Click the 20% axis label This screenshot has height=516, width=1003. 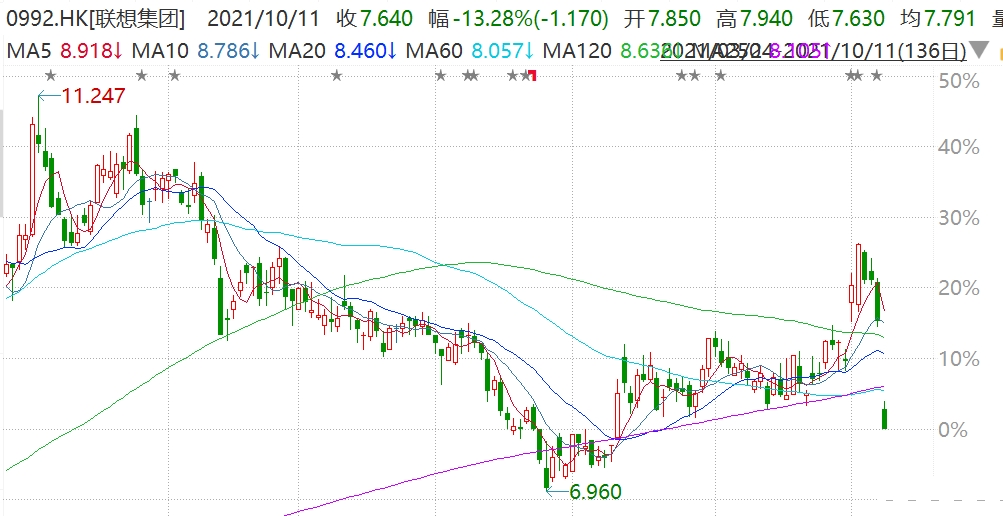(959, 288)
